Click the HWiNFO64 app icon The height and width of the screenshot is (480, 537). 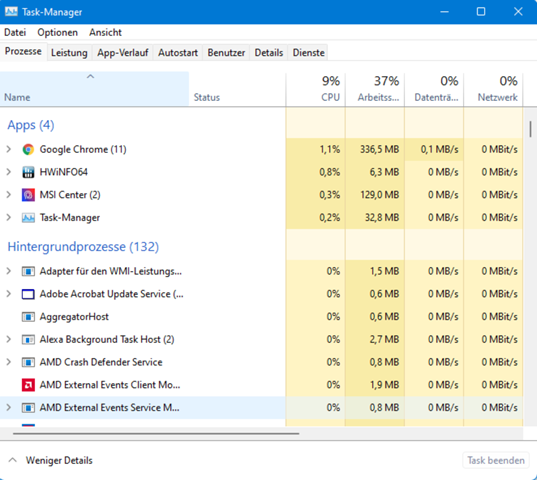pos(28,172)
